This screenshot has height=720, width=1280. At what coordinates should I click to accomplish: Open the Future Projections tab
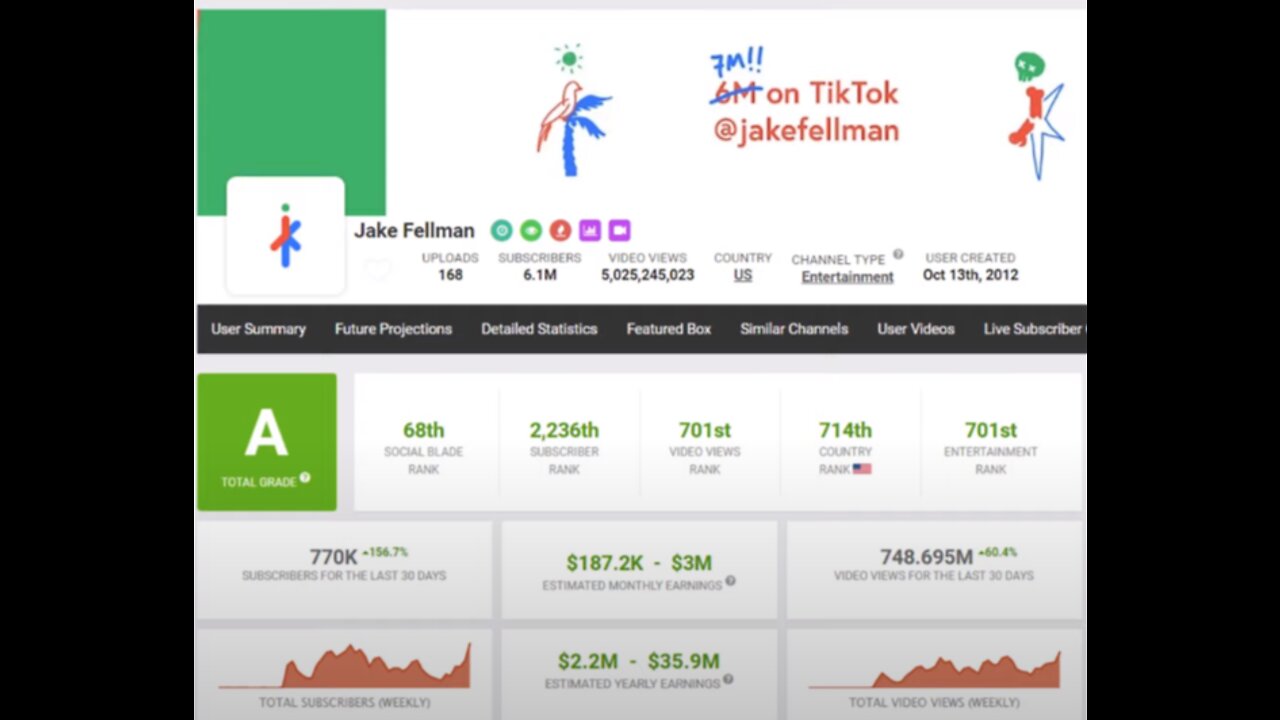tap(393, 329)
